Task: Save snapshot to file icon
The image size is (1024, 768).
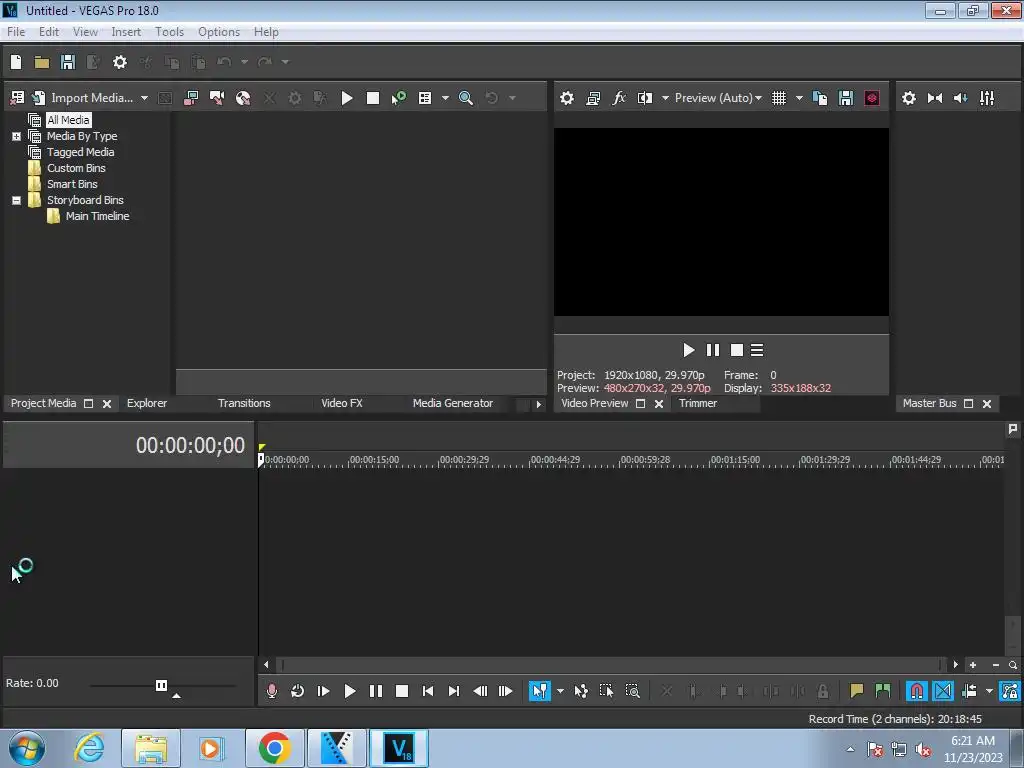Action: (x=846, y=98)
